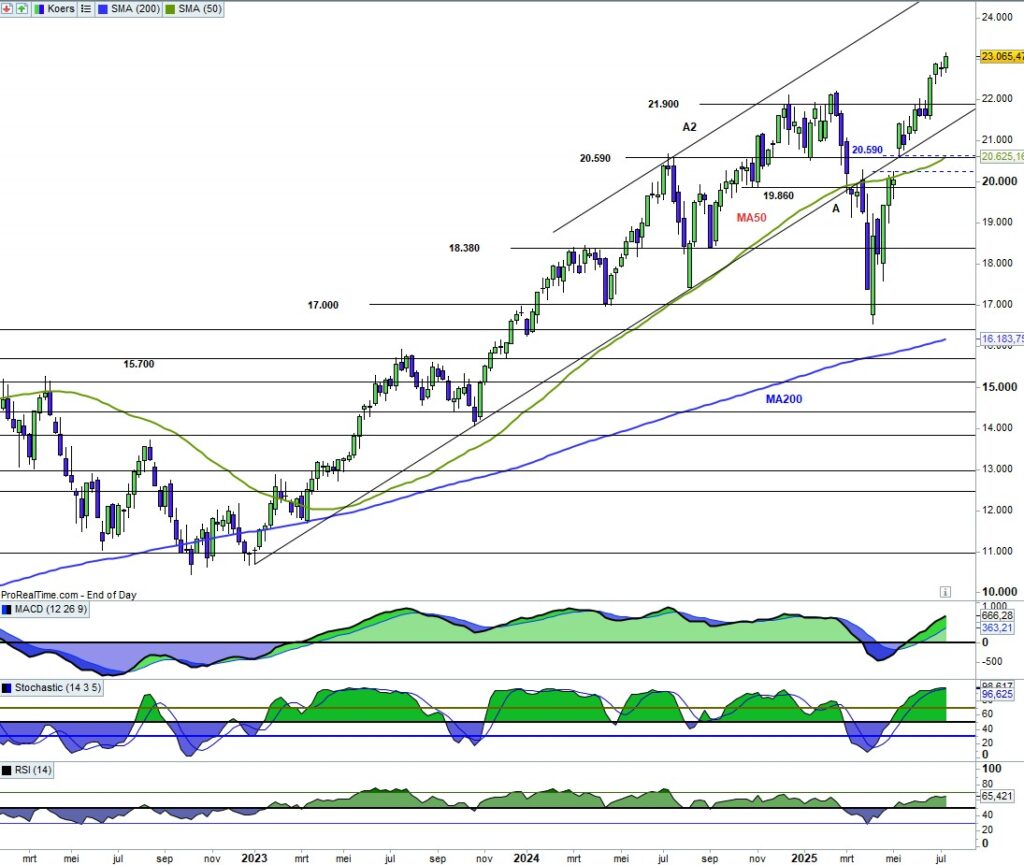Click the MA200 line label
Image resolution: width=1024 pixels, height=865 pixels.
point(784,399)
